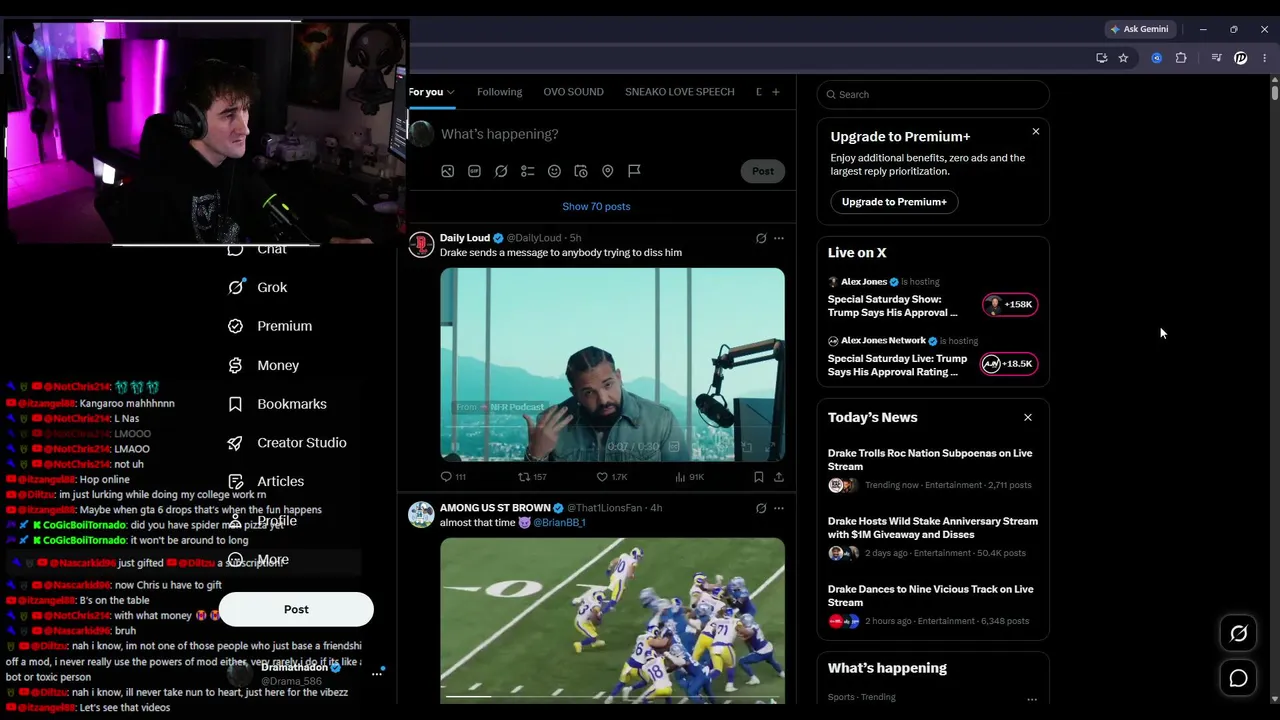Switch to the OVO SOUND tab
The height and width of the screenshot is (720, 1280).
573,92
